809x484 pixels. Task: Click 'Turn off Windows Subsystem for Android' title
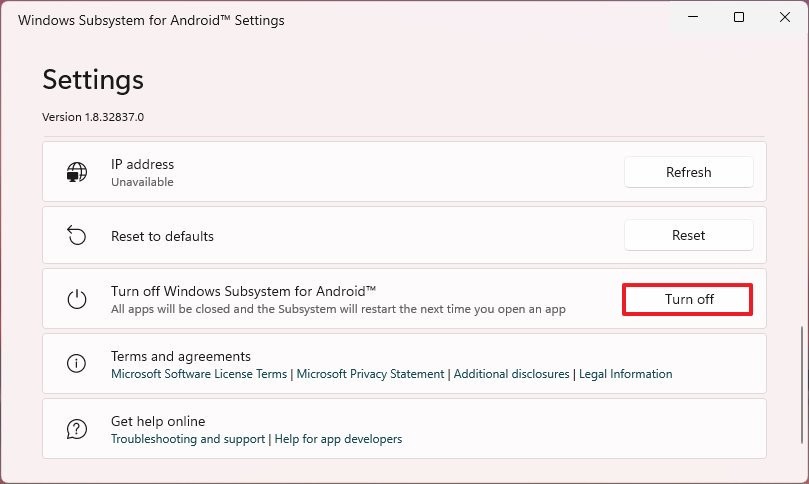(243, 292)
